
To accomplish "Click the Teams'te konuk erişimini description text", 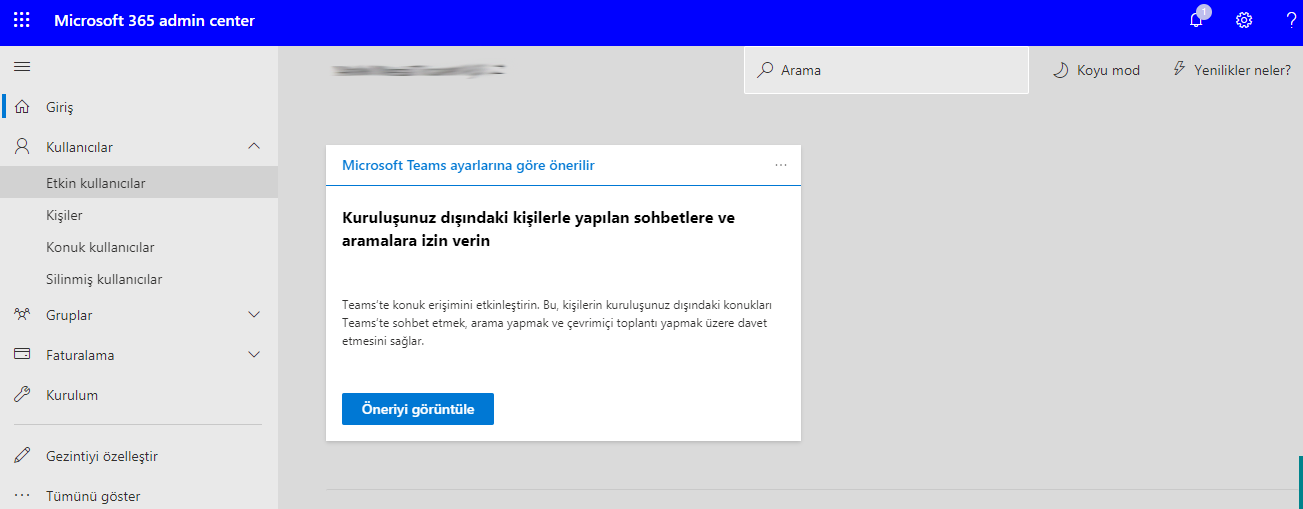I will tap(557, 322).
